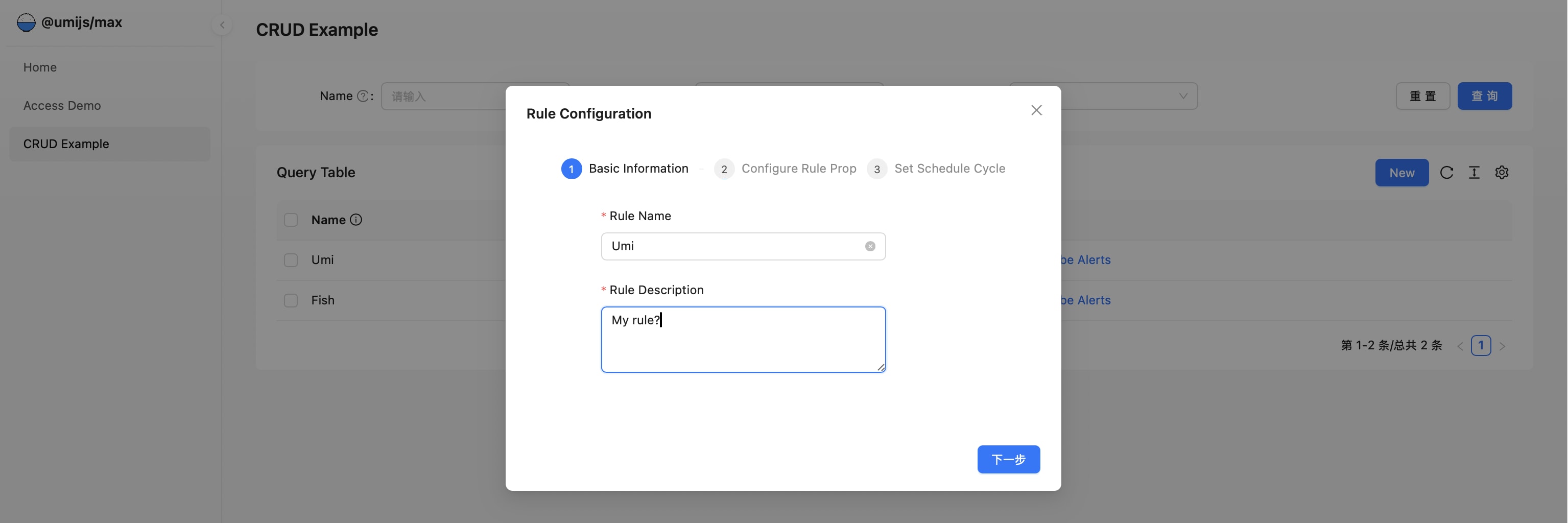
Task: Select Access Demo in sidebar
Action: [61, 105]
